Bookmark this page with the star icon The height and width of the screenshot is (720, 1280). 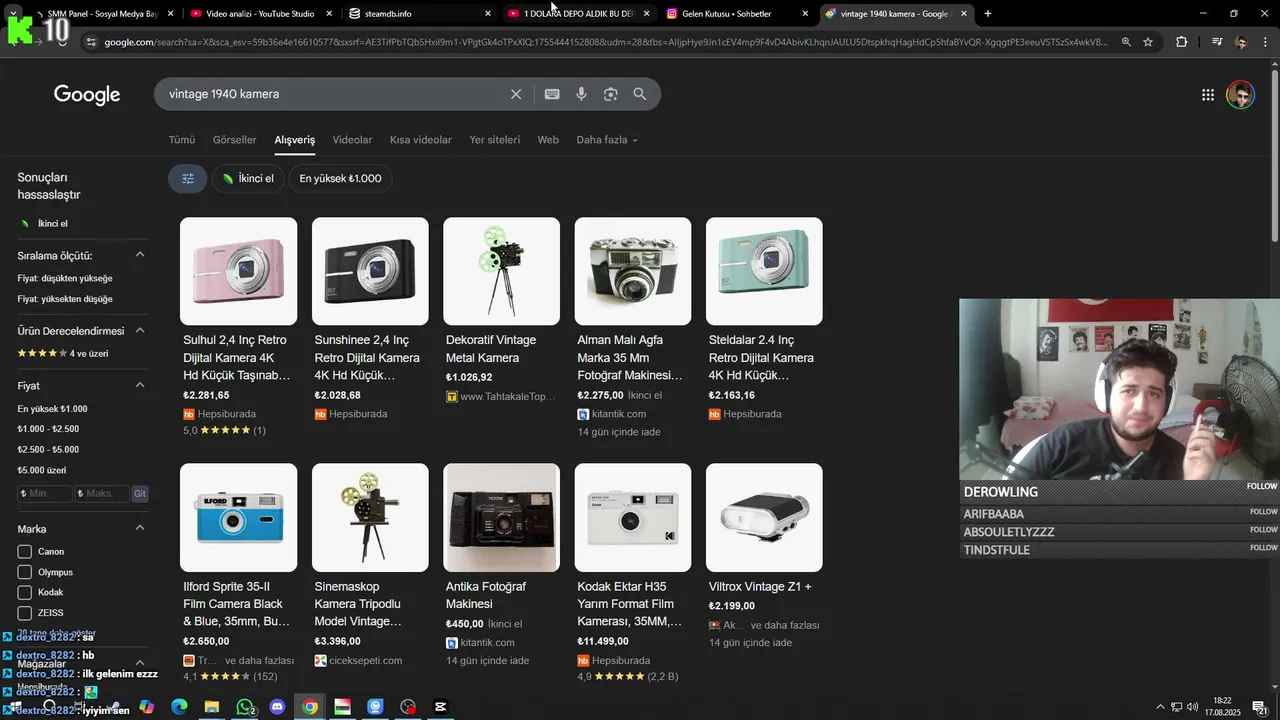pos(1148,42)
